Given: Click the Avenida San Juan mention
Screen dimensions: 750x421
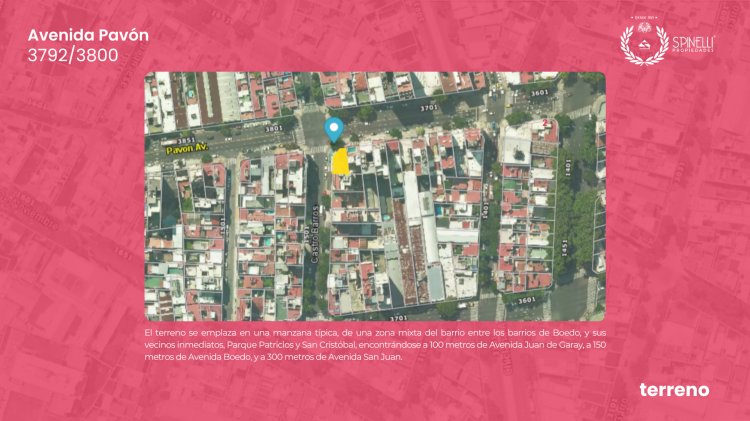Looking at the screenshot, I should pyautogui.click(x=364, y=356).
